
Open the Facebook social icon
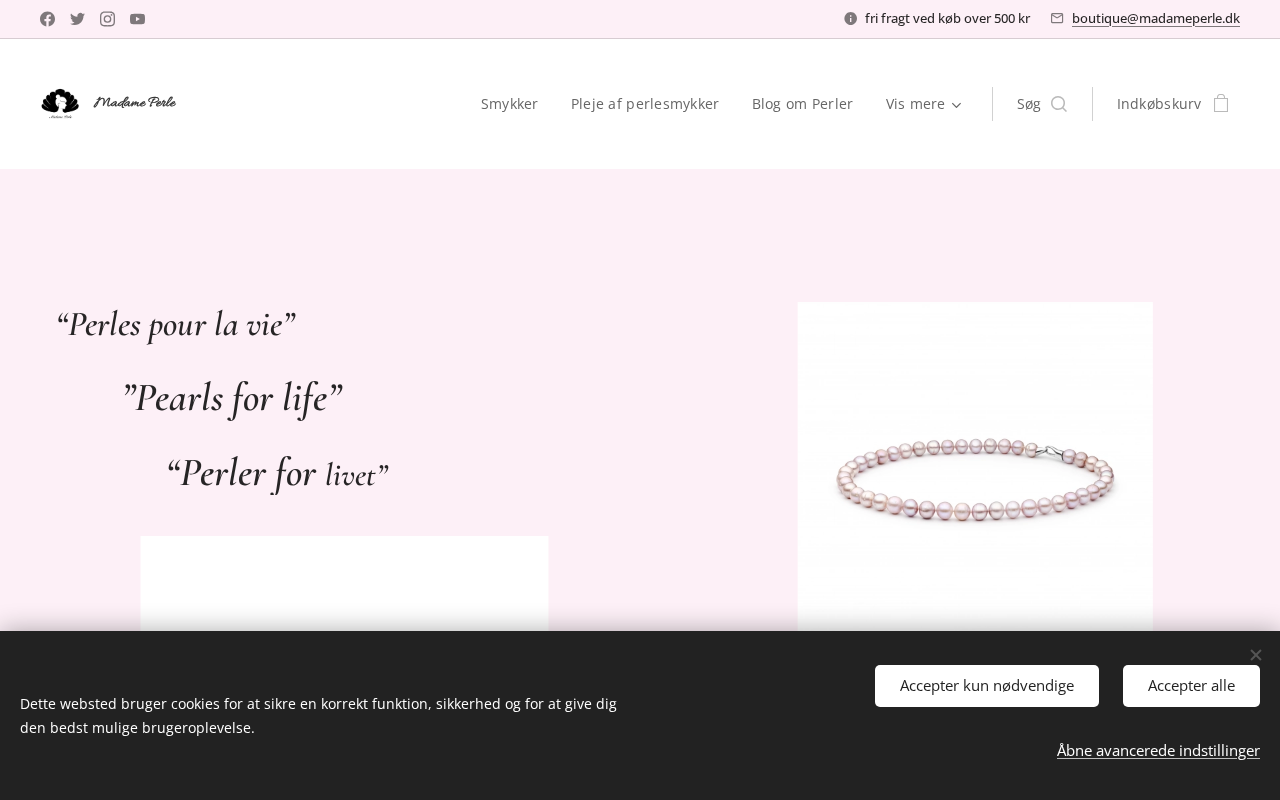click(47, 19)
